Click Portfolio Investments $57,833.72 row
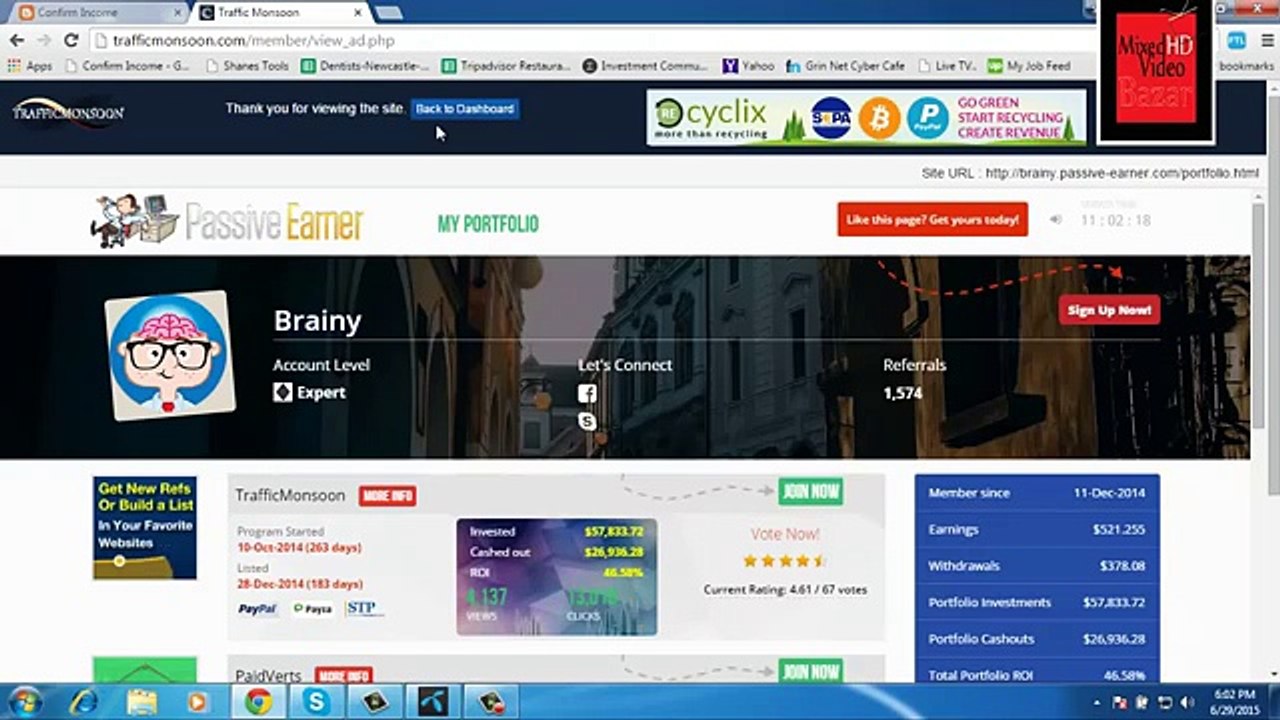The image size is (1280, 720). (1037, 602)
